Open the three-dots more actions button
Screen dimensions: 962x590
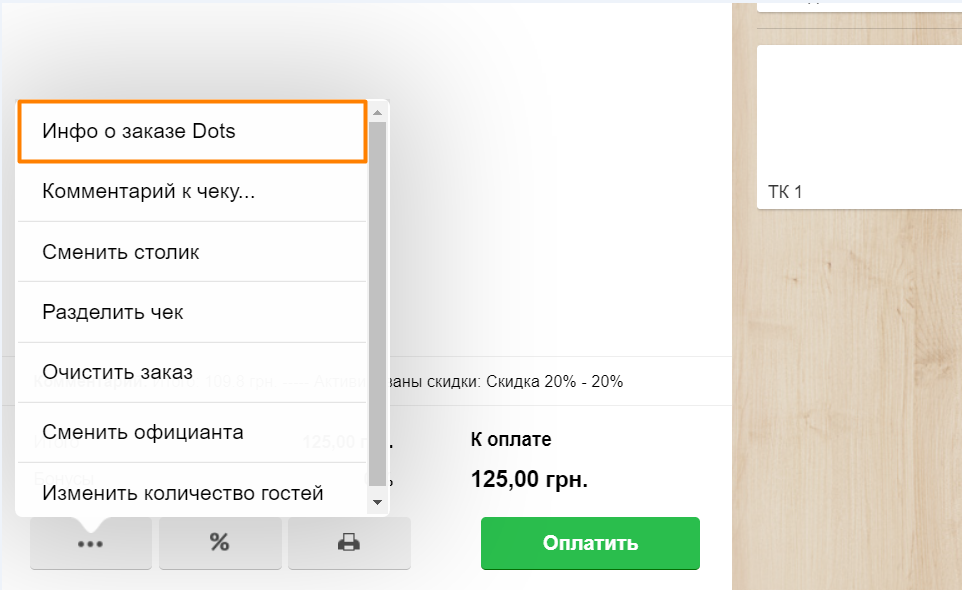[91, 543]
